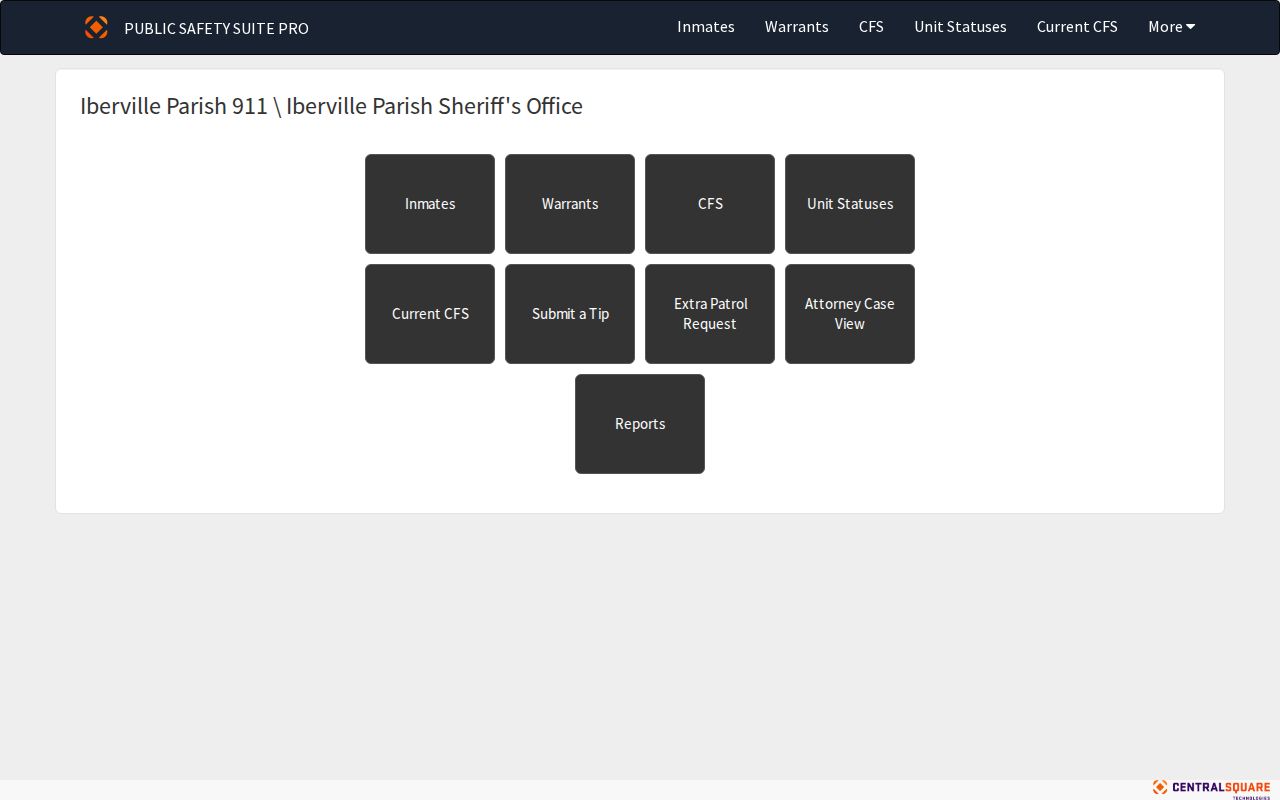Open Inmates from the top navigation bar
Screen dimensions: 1280x800
[x=706, y=27]
